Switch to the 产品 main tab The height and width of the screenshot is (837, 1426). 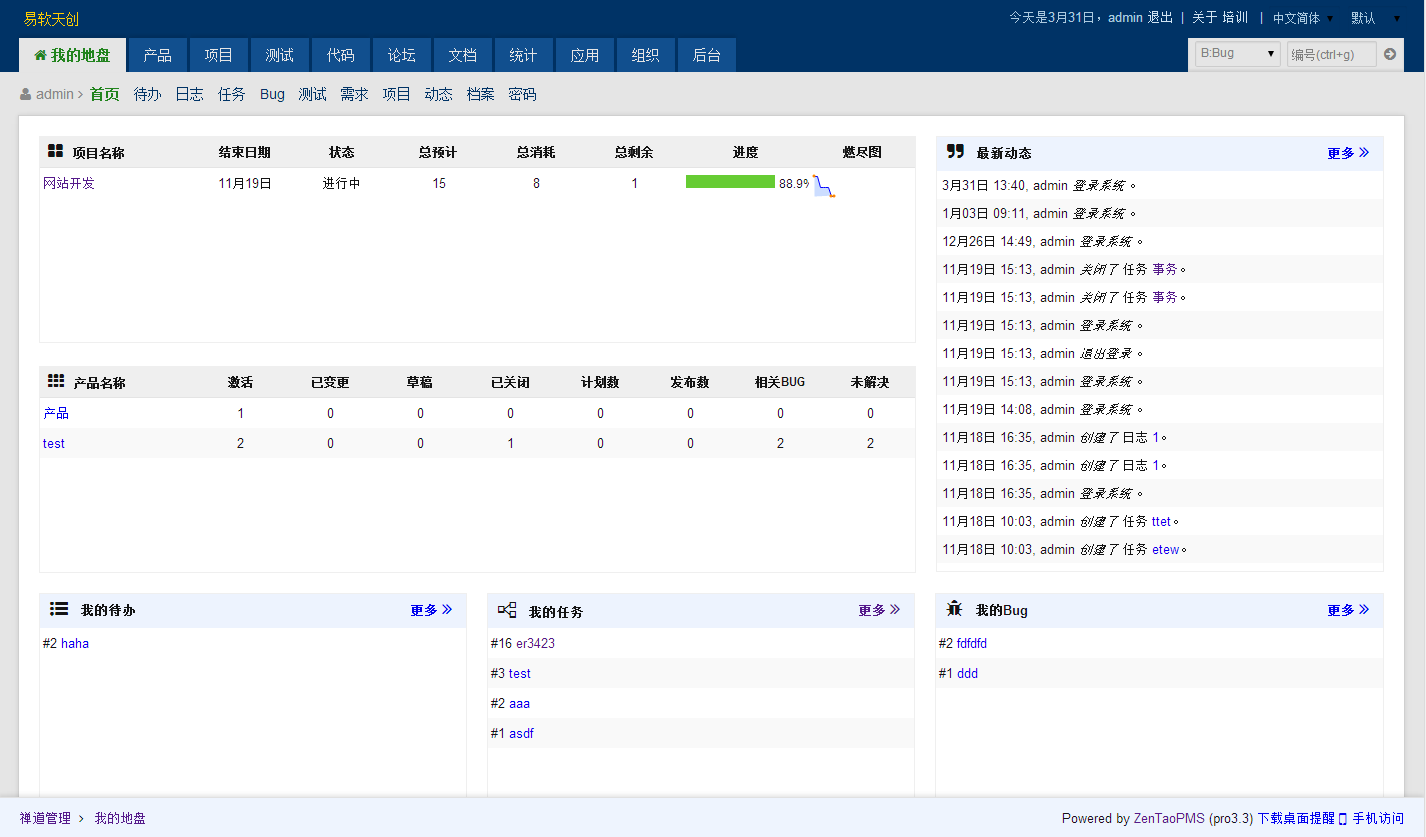coord(157,55)
